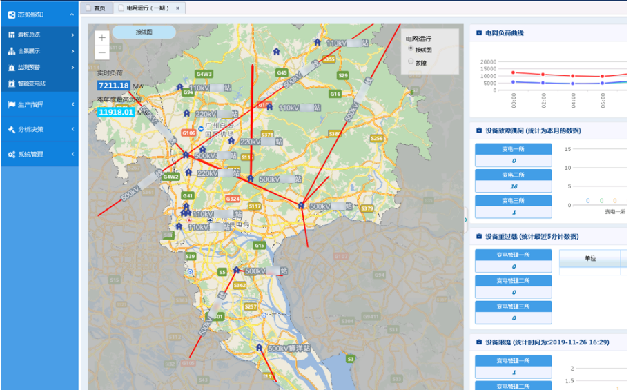Click the light blue pill button above the map

(144, 32)
